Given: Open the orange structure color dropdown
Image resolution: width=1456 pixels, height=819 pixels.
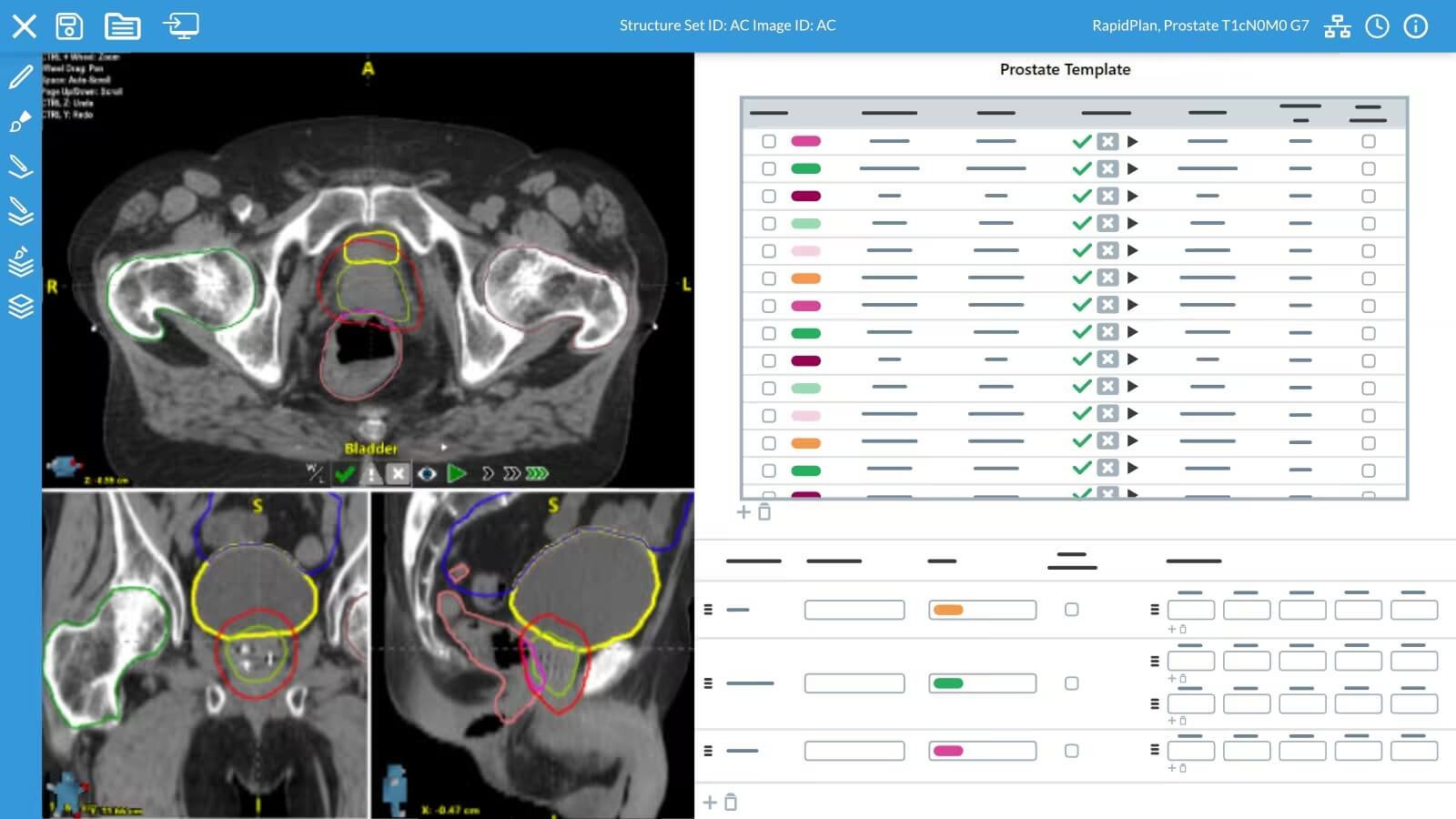Looking at the screenshot, I should click(x=982, y=610).
